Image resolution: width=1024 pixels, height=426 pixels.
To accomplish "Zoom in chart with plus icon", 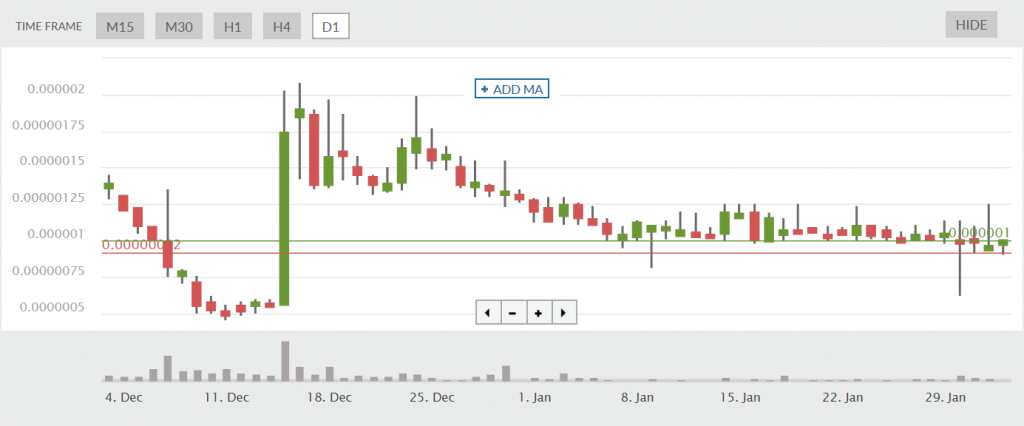I will click(539, 313).
